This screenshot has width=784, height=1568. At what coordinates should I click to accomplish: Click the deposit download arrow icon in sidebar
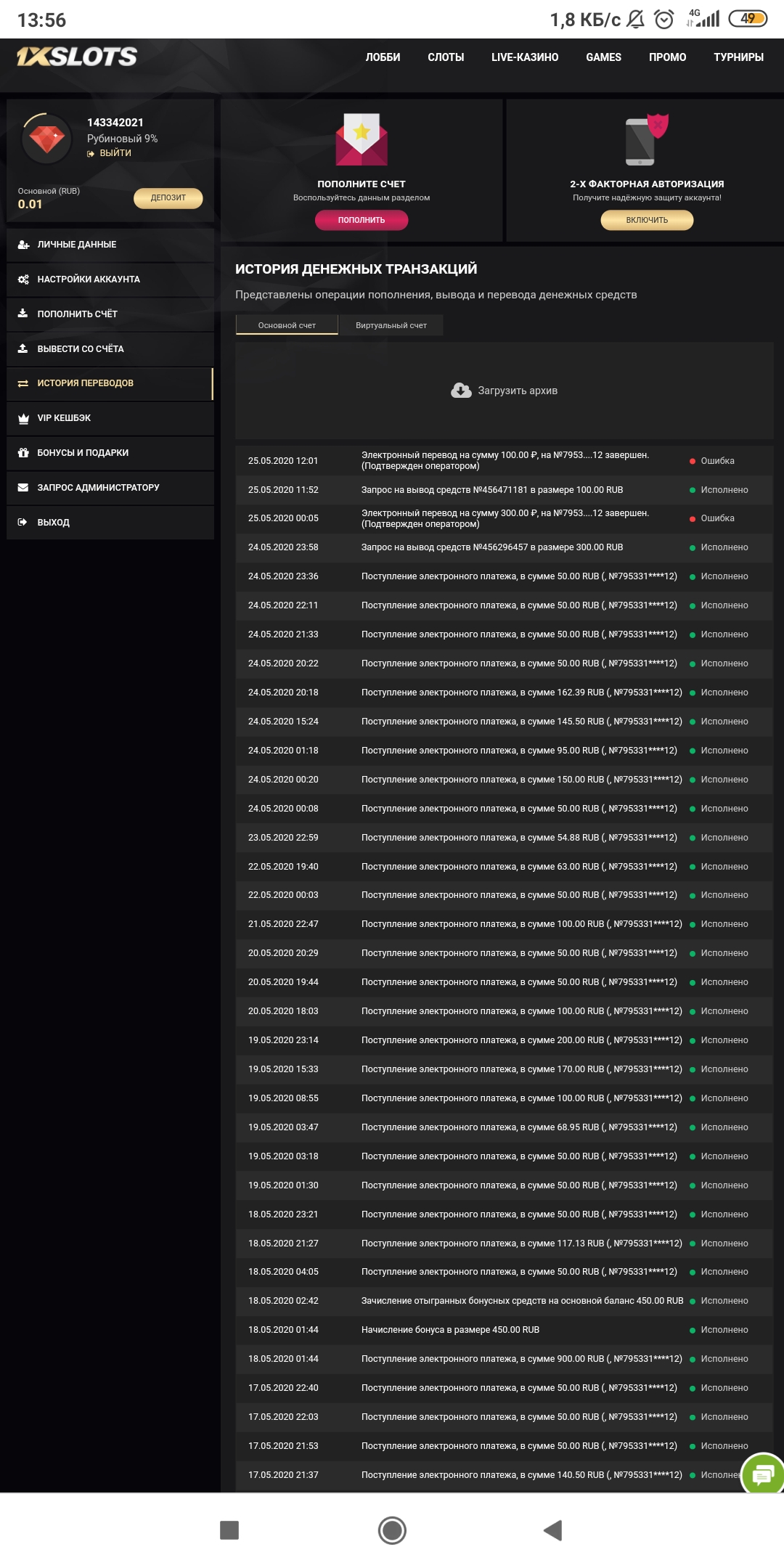click(x=23, y=314)
